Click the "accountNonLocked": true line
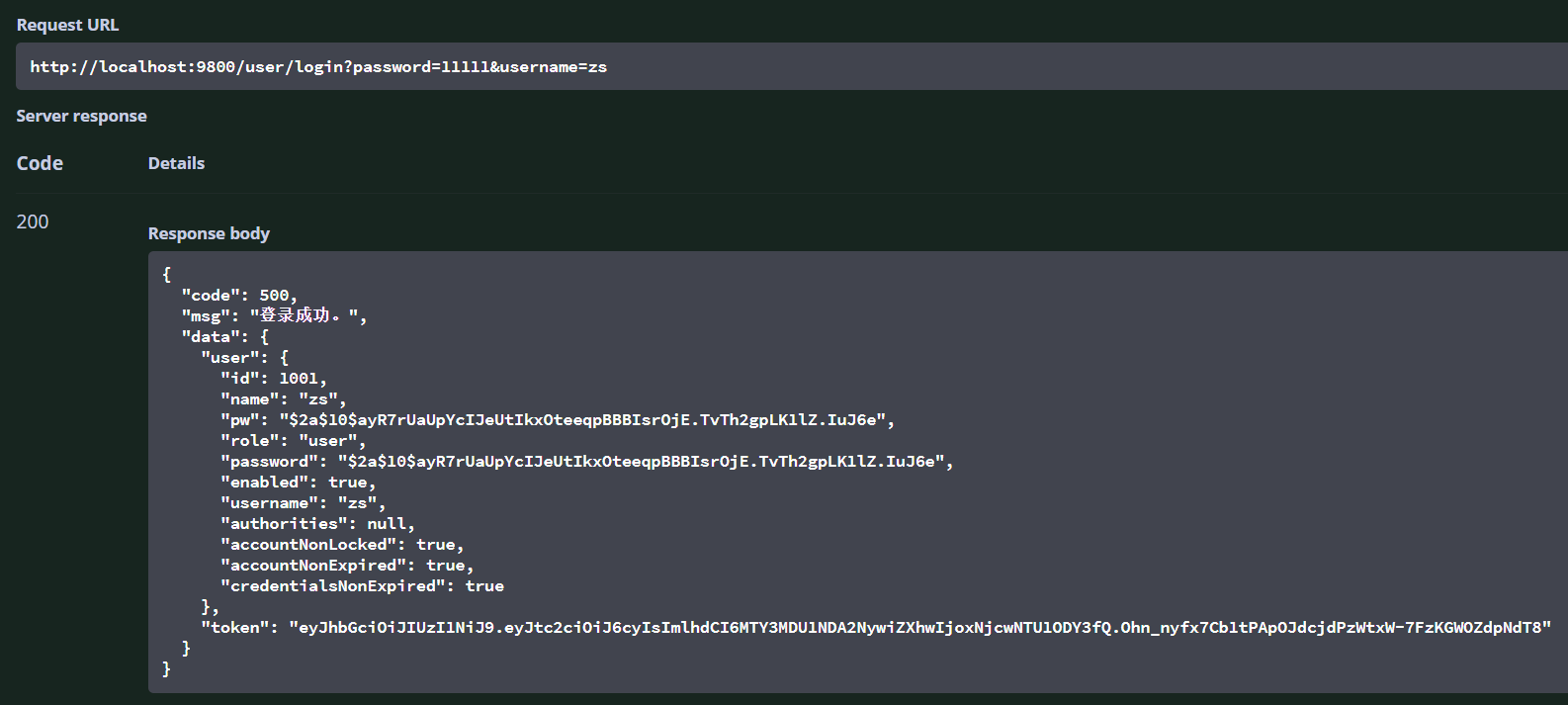 [341, 545]
